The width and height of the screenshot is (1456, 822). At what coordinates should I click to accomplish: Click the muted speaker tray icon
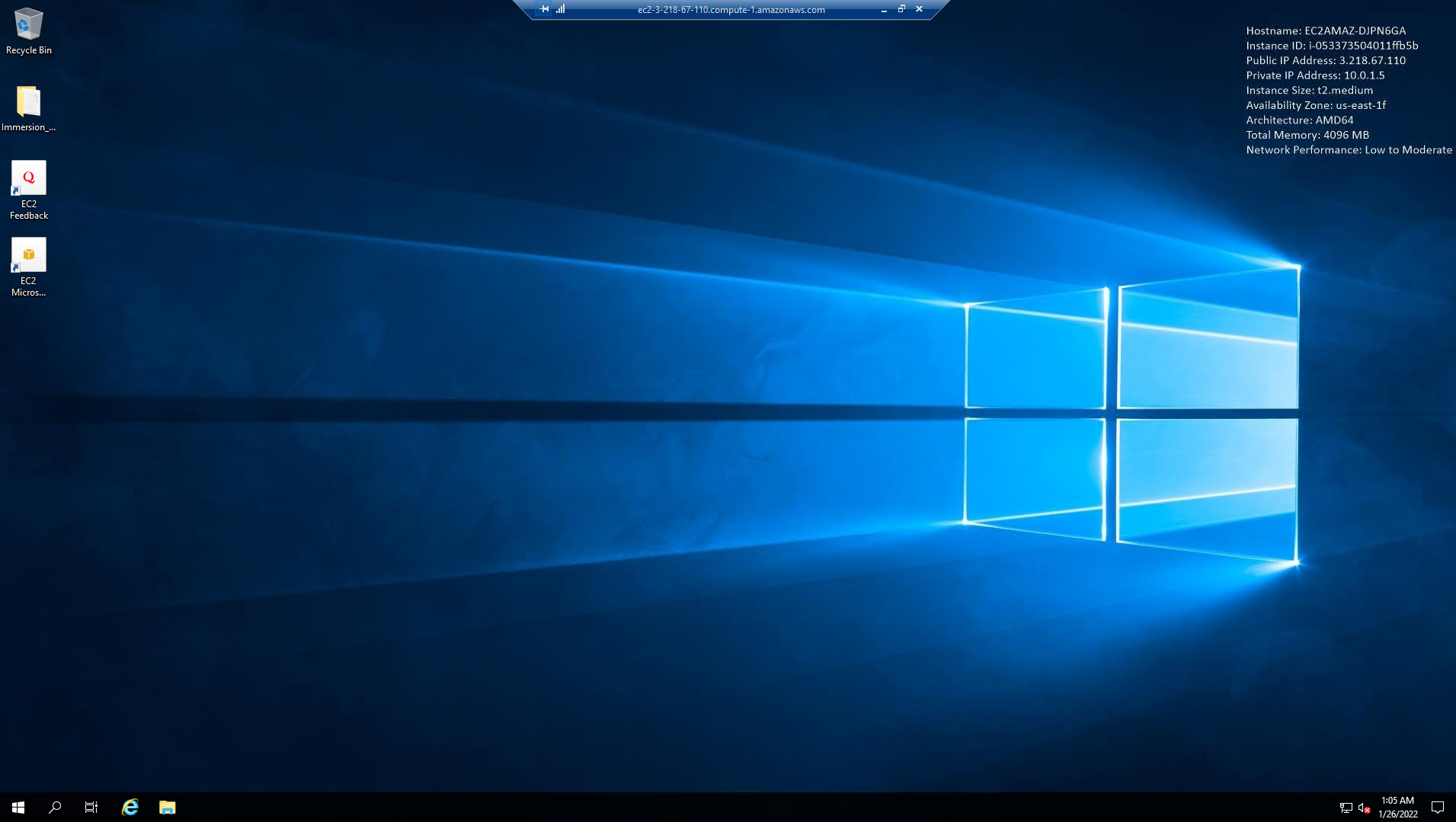pyautogui.click(x=1365, y=808)
